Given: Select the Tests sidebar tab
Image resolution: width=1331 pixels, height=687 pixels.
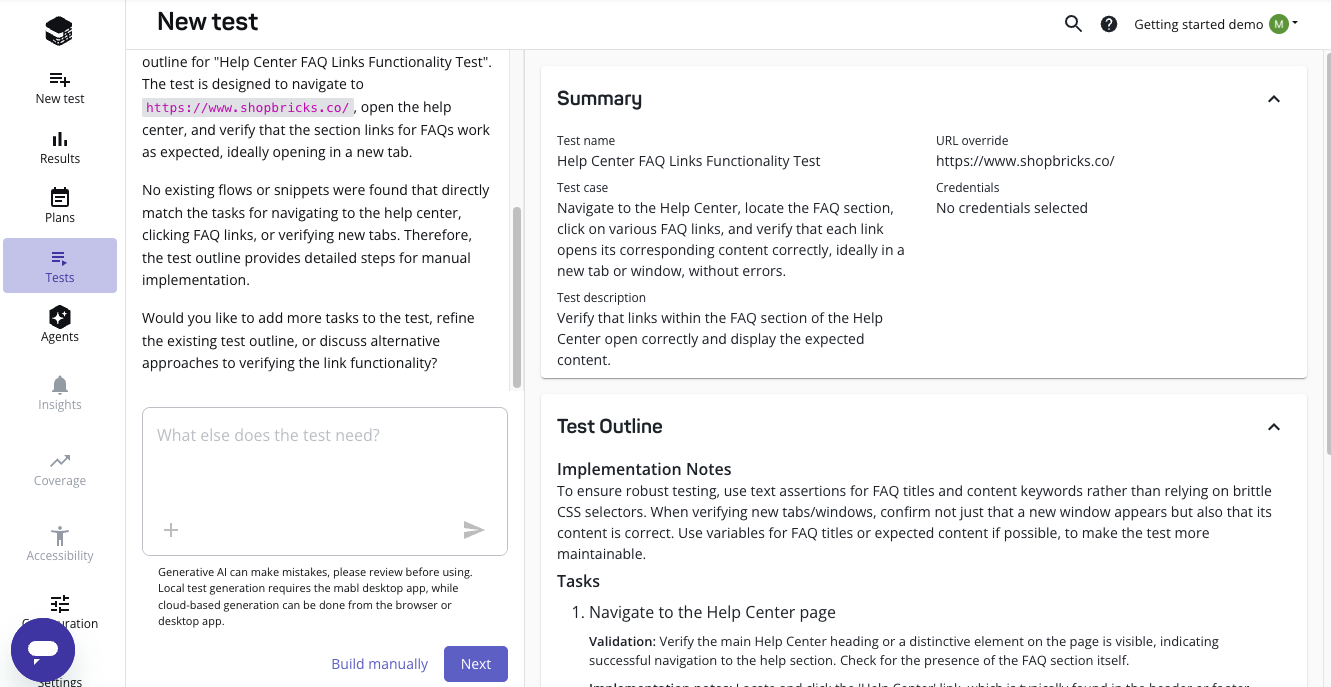Looking at the screenshot, I should tap(60, 265).
